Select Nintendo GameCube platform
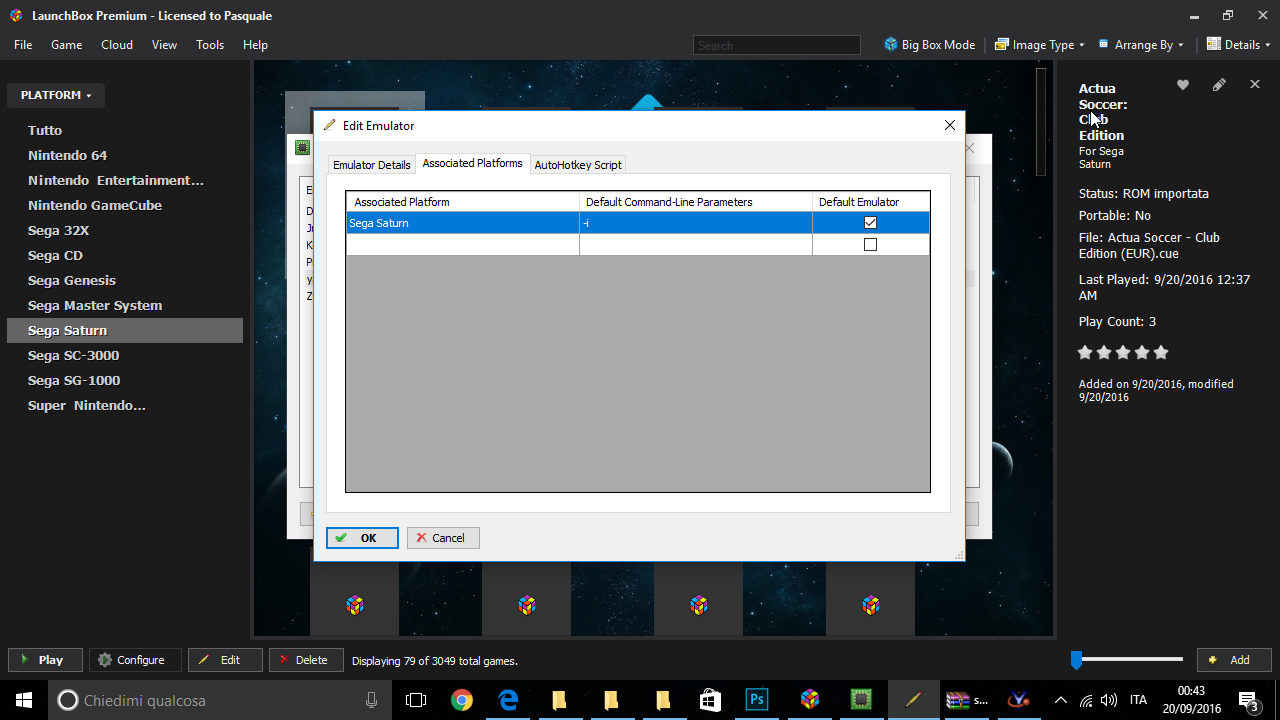This screenshot has width=1280, height=720. point(125,205)
